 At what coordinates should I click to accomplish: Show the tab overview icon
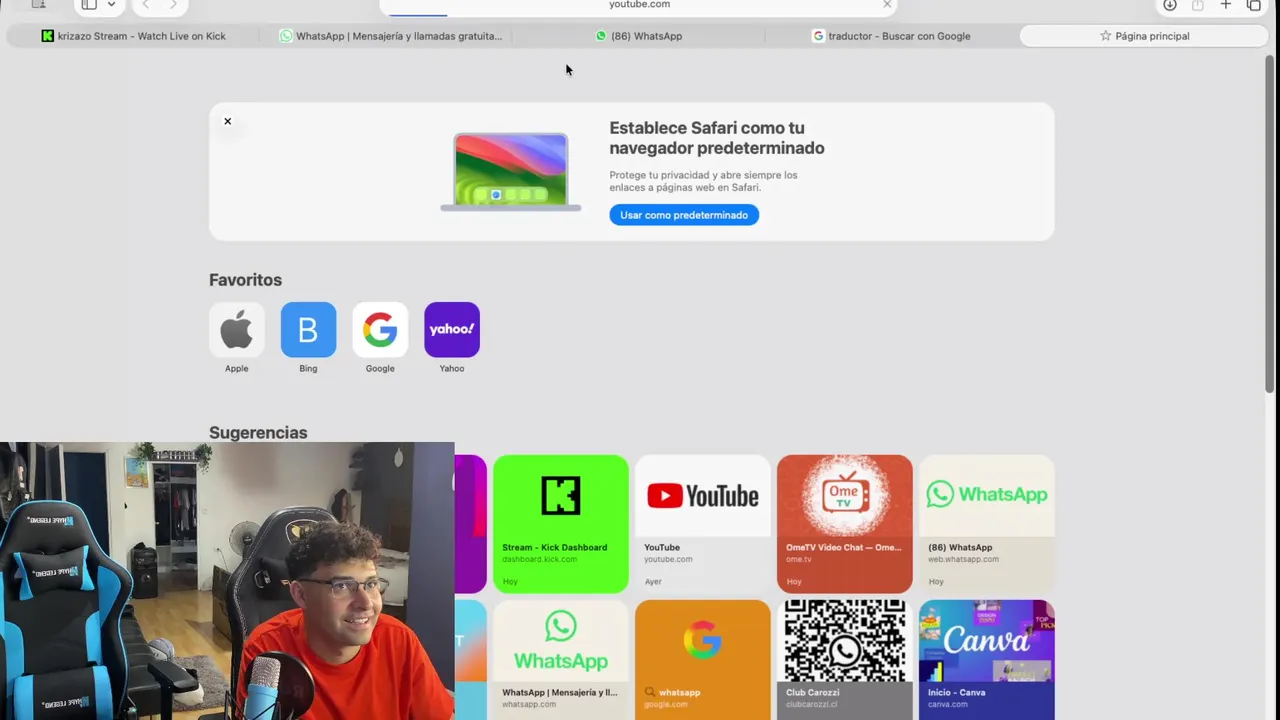coord(1253,4)
